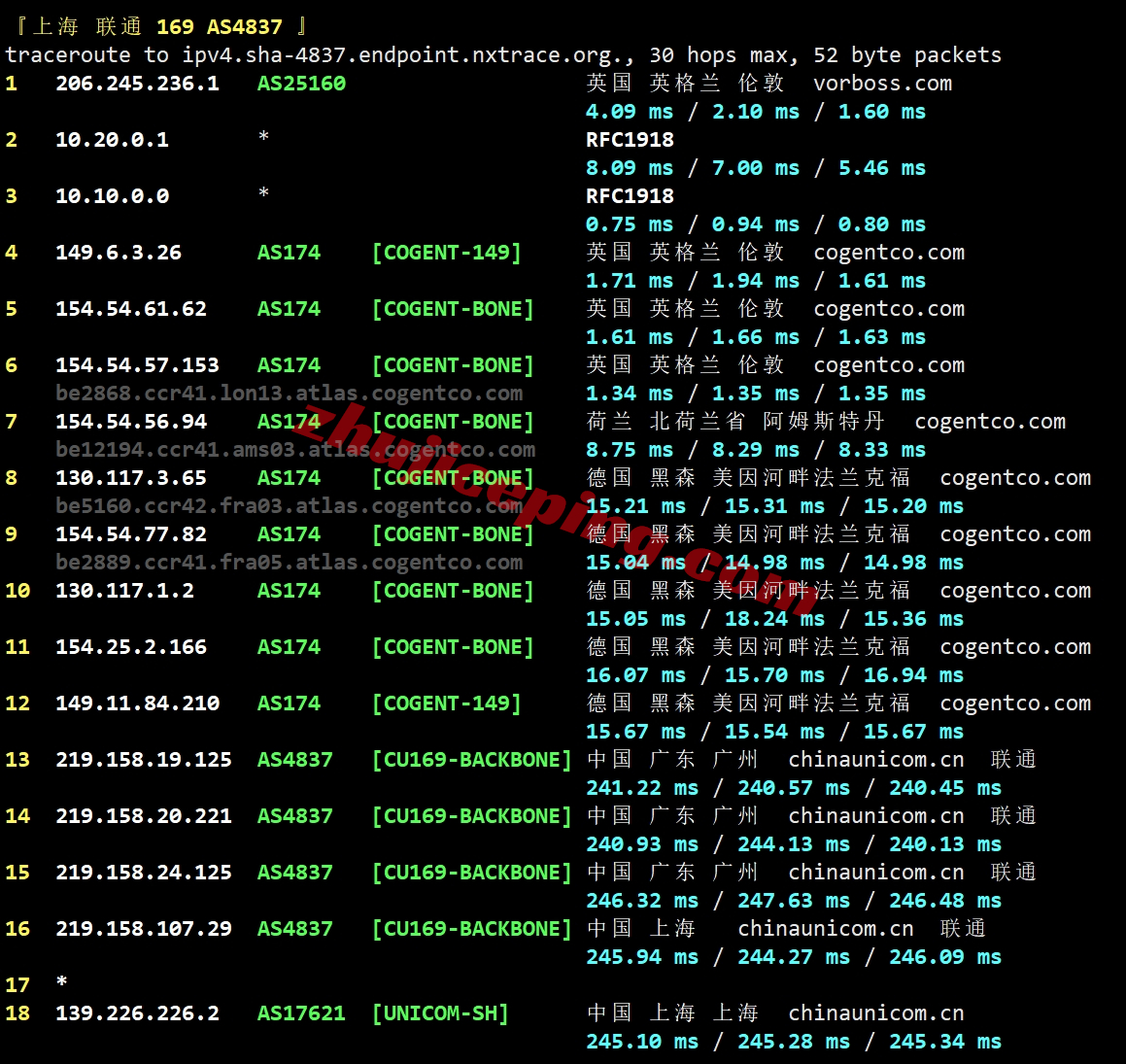Select hostname 'be5160.ccr42.fra03.atlas.cogentco.com'

[290, 506]
